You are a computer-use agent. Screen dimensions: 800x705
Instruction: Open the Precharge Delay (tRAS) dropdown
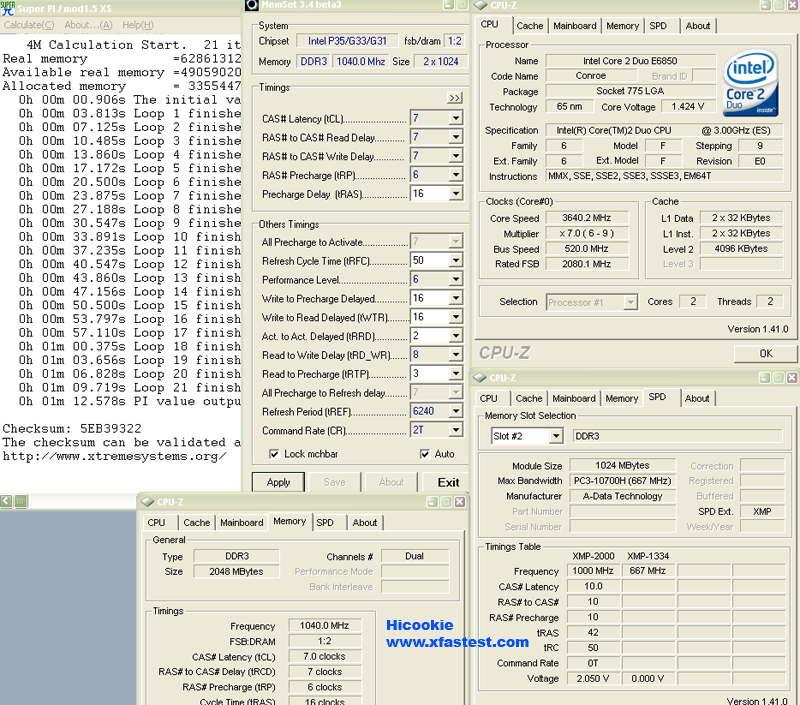coord(456,194)
